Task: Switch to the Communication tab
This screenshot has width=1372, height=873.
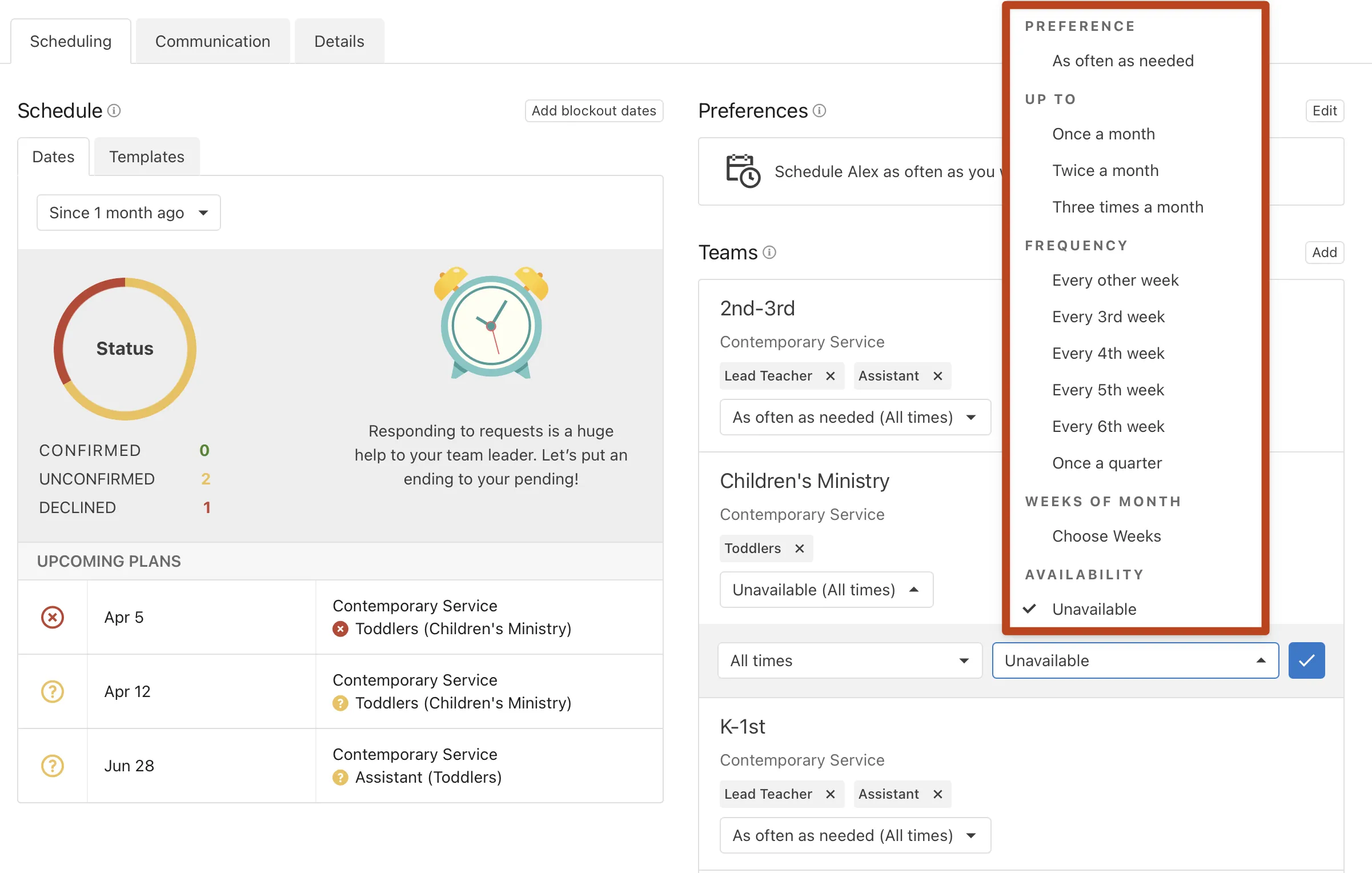Action: coord(212,41)
